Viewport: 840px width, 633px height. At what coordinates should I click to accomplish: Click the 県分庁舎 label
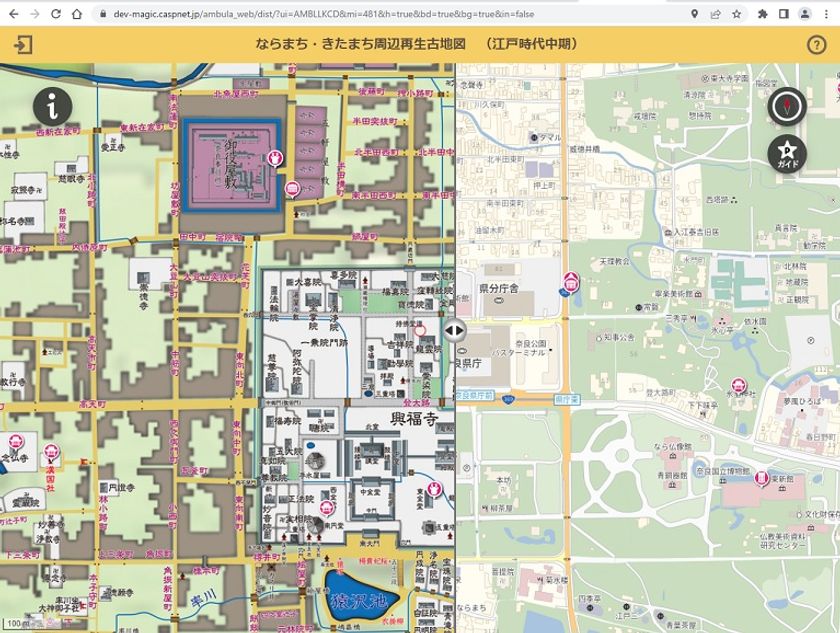click(x=499, y=289)
